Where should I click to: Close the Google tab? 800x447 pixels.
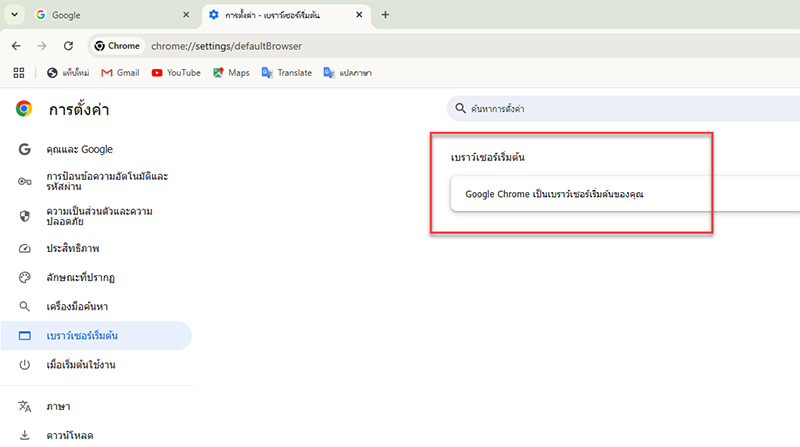186,15
